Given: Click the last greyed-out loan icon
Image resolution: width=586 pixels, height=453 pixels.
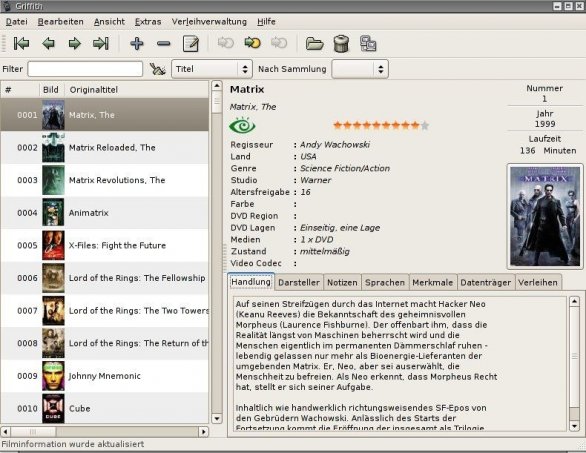Looking at the screenshot, I should pos(279,43).
